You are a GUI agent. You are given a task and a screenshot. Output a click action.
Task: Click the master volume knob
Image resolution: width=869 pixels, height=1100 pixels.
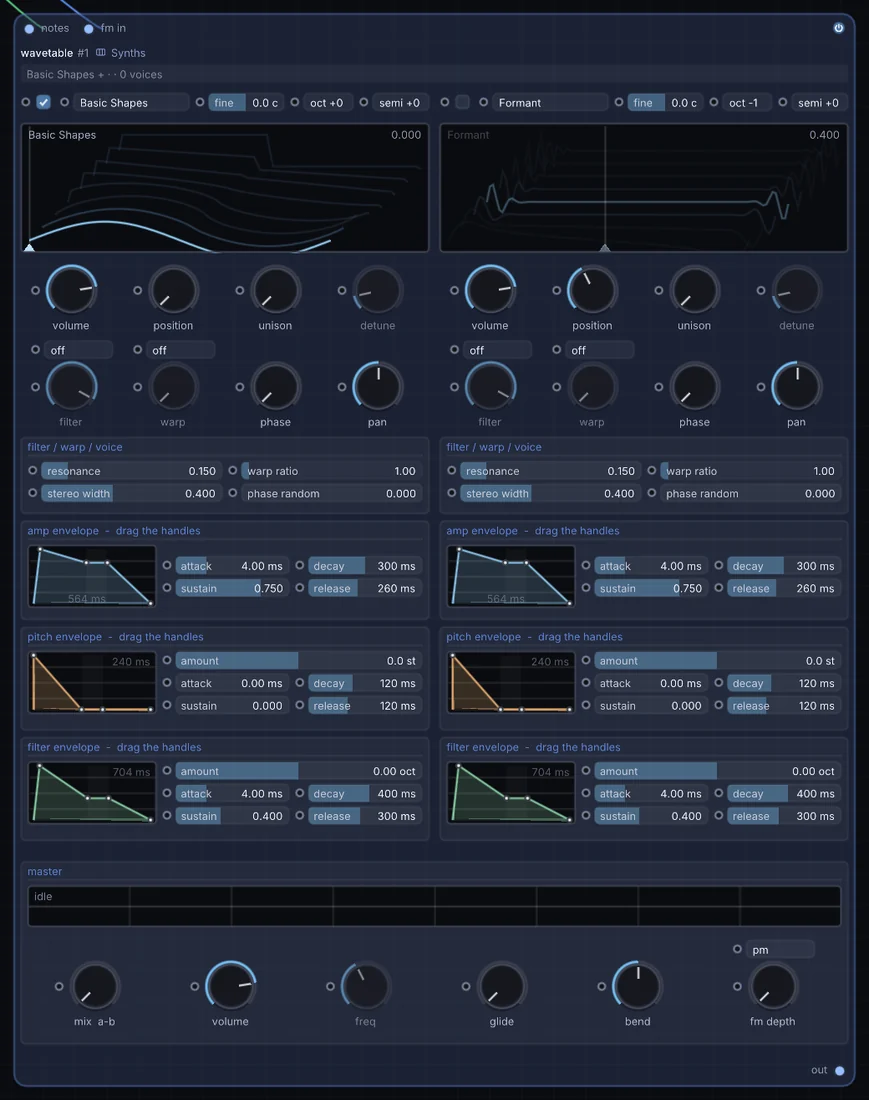point(230,986)
